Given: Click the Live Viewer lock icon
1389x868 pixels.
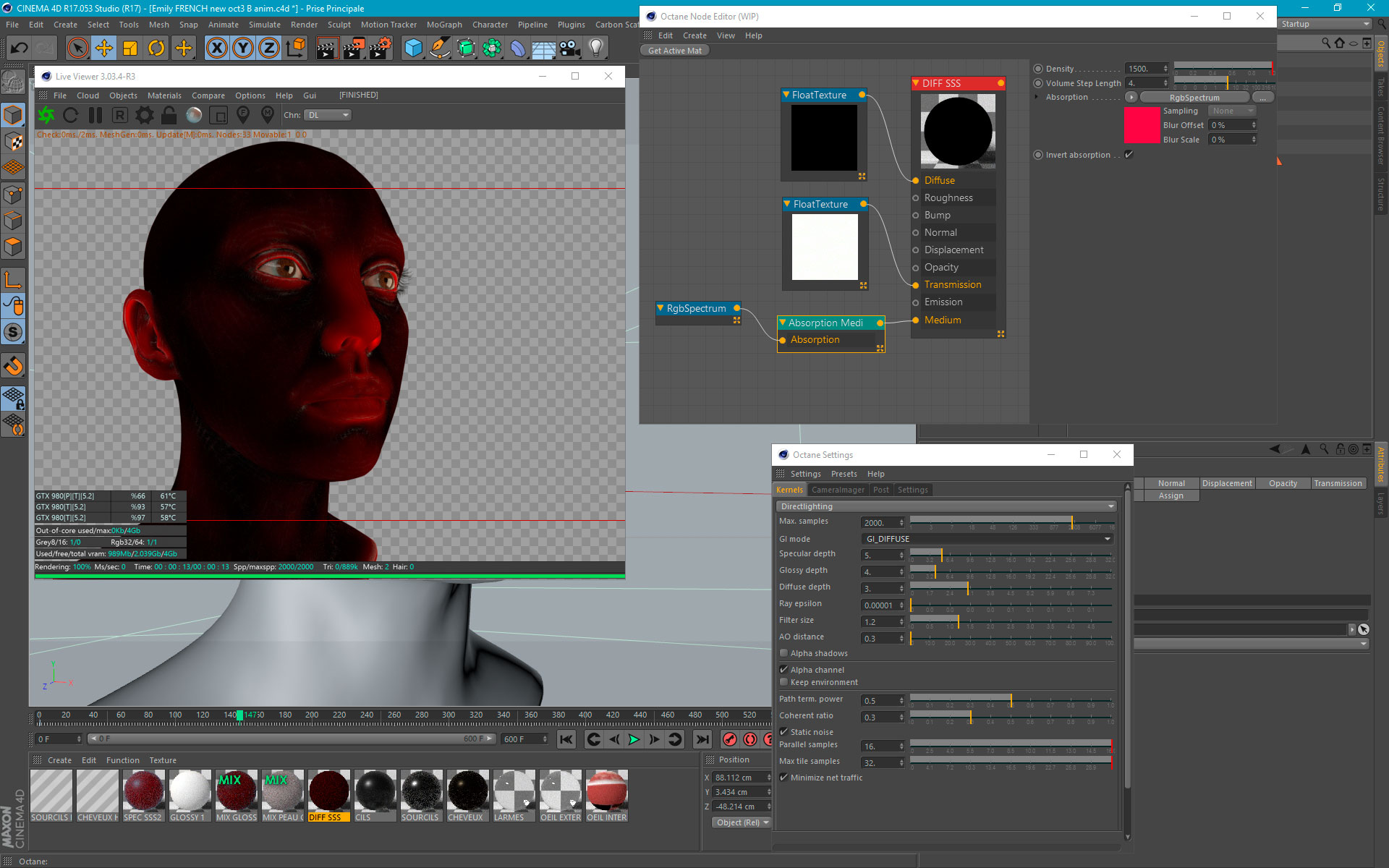Looking at the screenshot, I should pos(169,115).
